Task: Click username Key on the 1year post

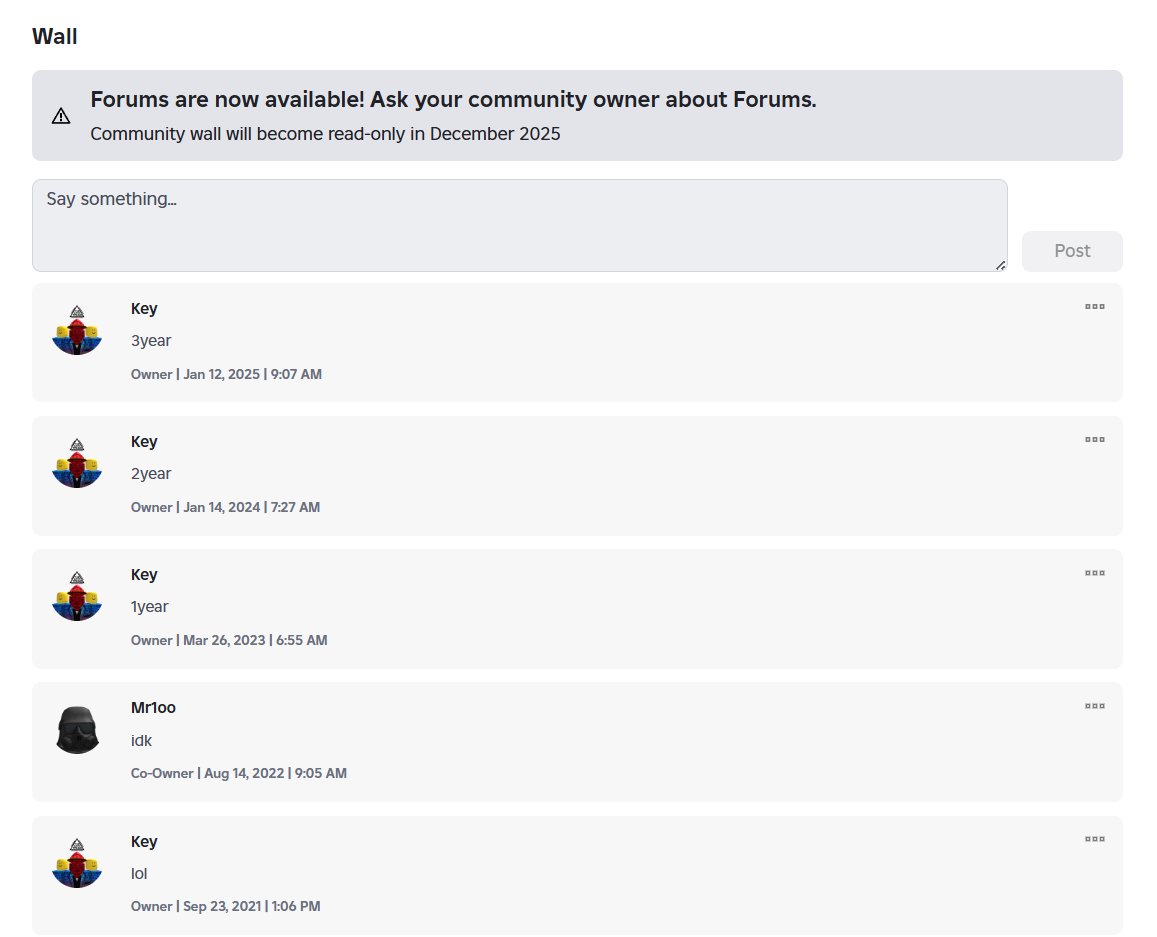Action: (x=144, y=574)
